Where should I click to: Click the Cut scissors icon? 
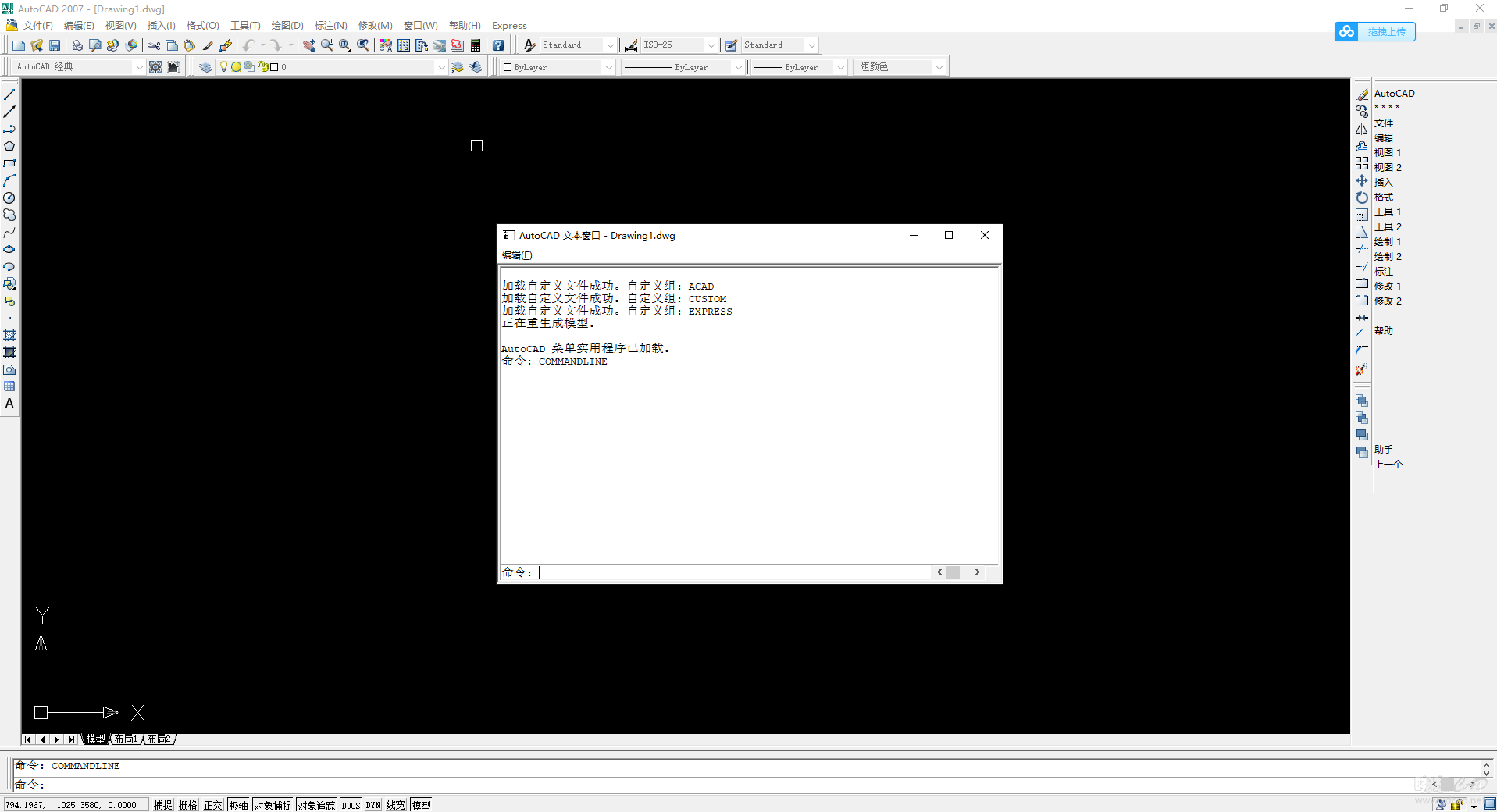(154, 45)
